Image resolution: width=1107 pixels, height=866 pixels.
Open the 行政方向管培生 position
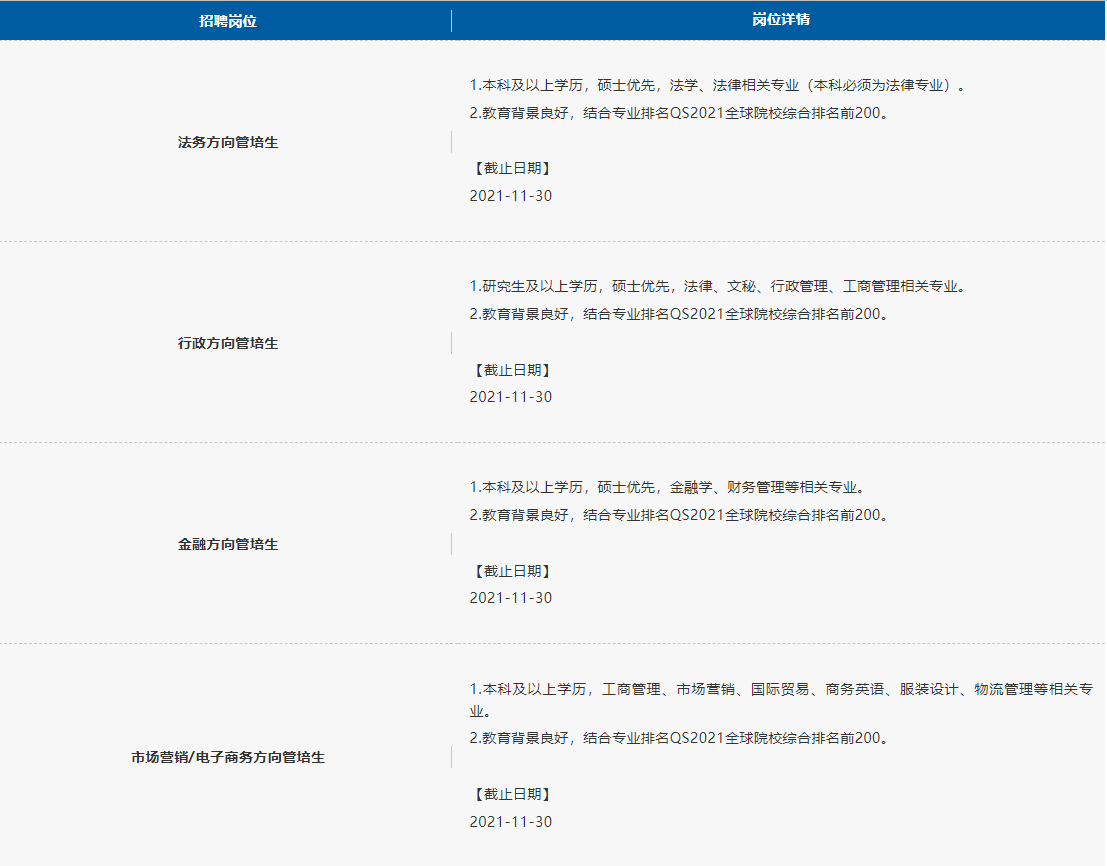(227, 343)
